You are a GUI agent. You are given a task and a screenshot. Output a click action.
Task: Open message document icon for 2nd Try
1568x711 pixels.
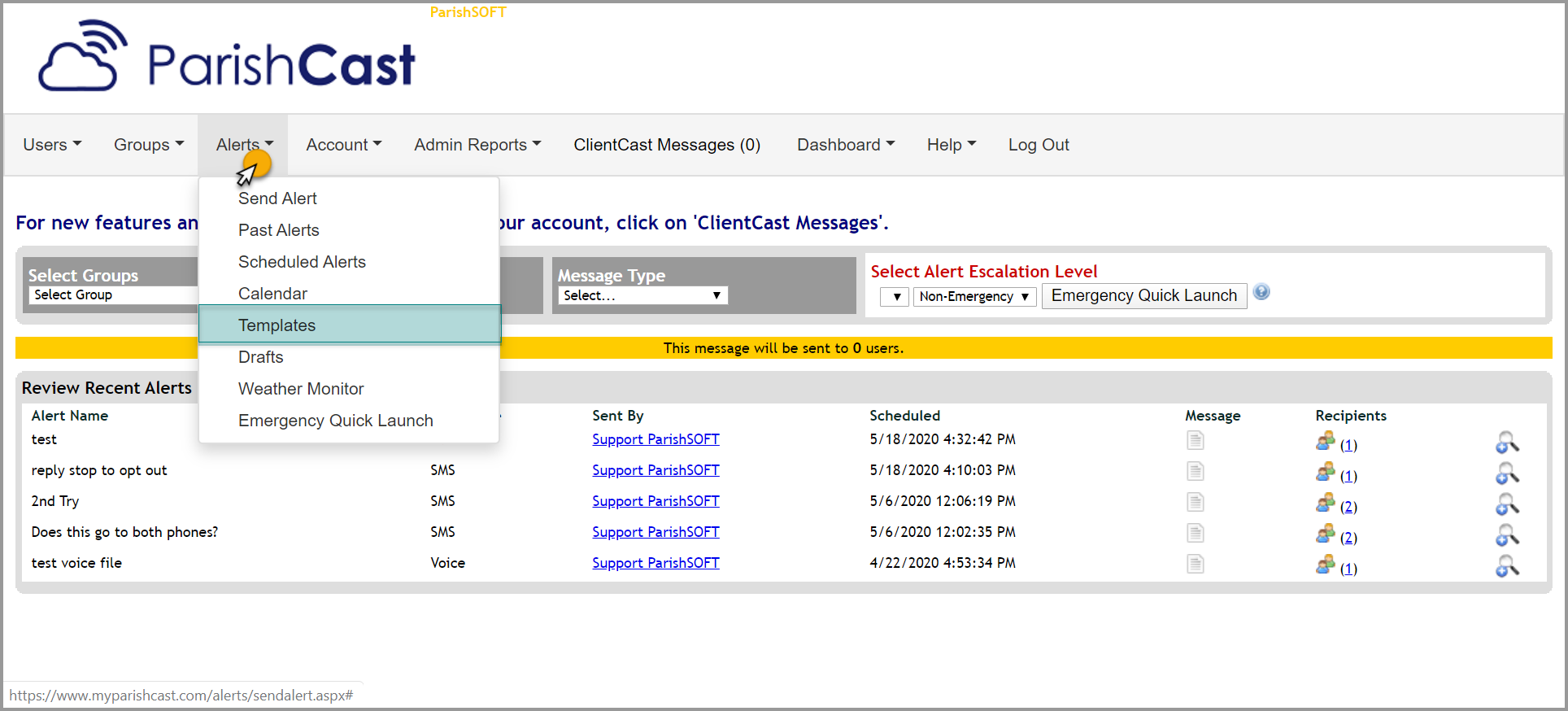(1195, 503)
